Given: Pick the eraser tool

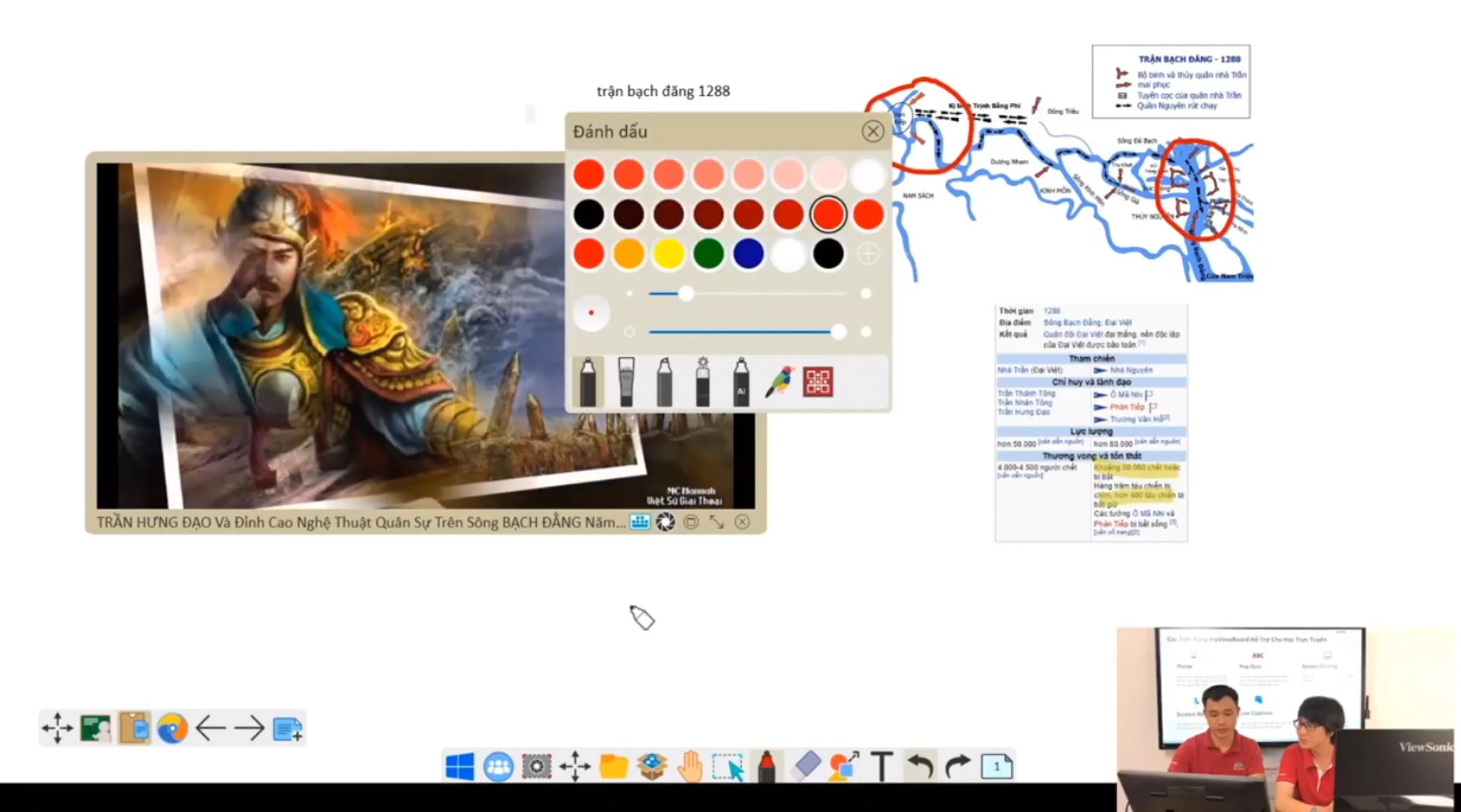Looking at the screenshot, I should pyautogui.click(x=806, y=766).
